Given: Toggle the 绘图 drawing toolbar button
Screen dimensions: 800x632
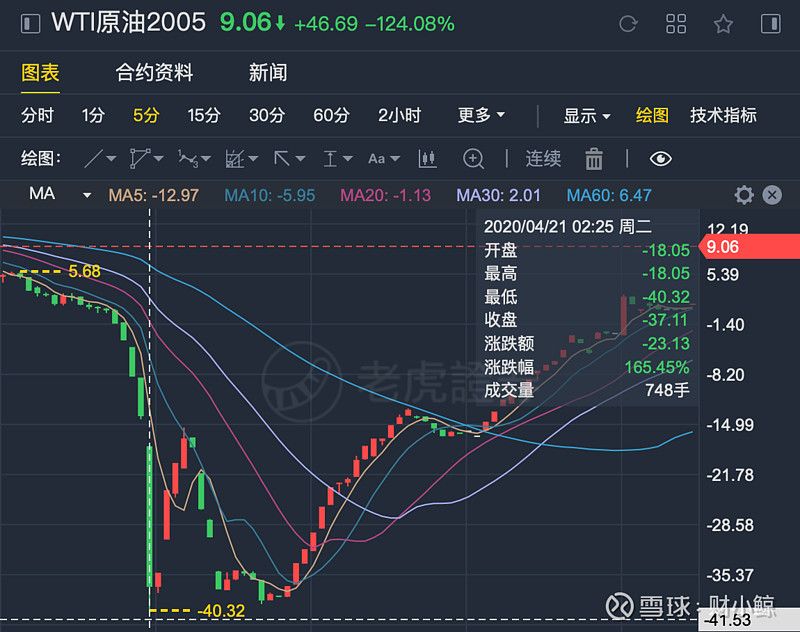Looking at the screenshot, I should [652, 115].
